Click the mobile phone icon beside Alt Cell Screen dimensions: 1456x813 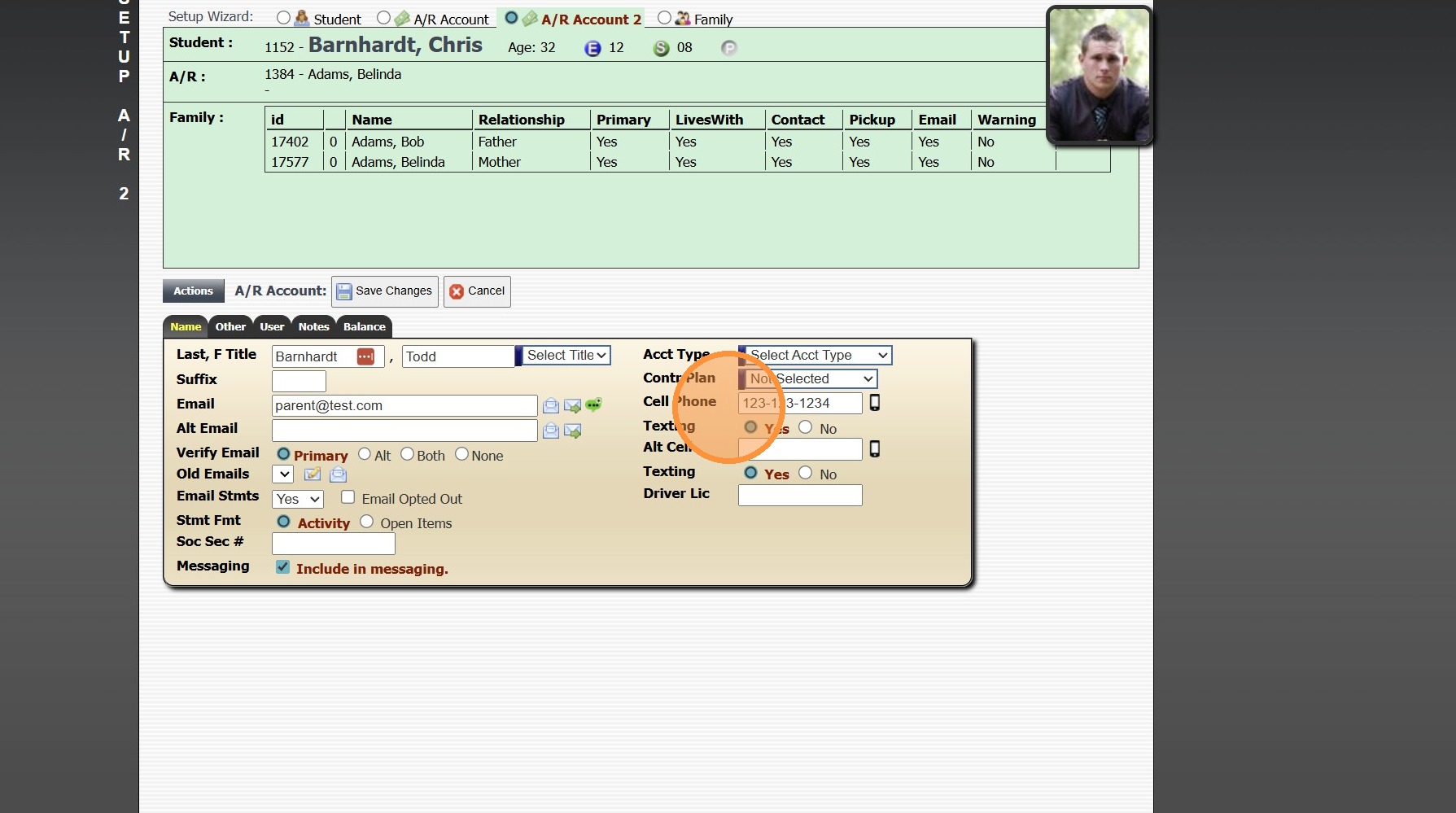[x=875, y=448]
